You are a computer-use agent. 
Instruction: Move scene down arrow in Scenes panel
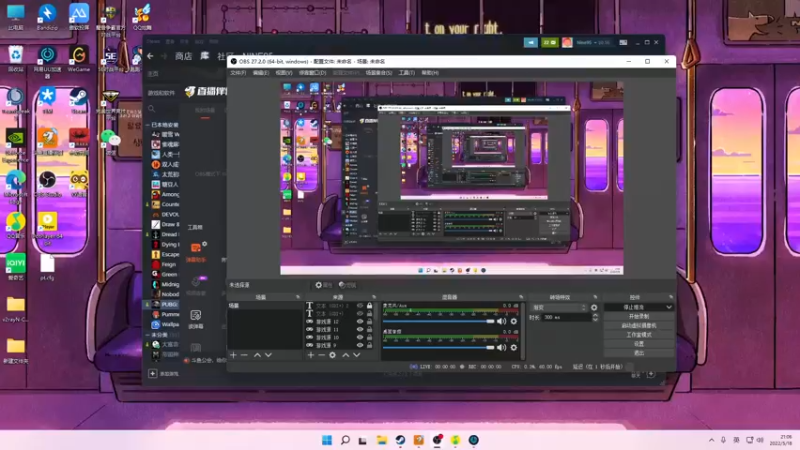(x=268, y=355)
